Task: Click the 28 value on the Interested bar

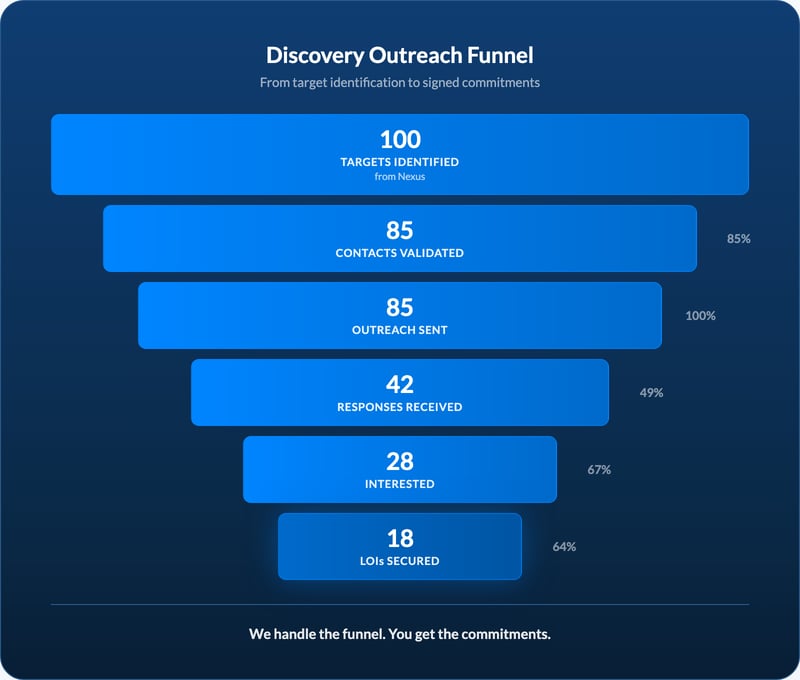Action: (x=400, y=459)
